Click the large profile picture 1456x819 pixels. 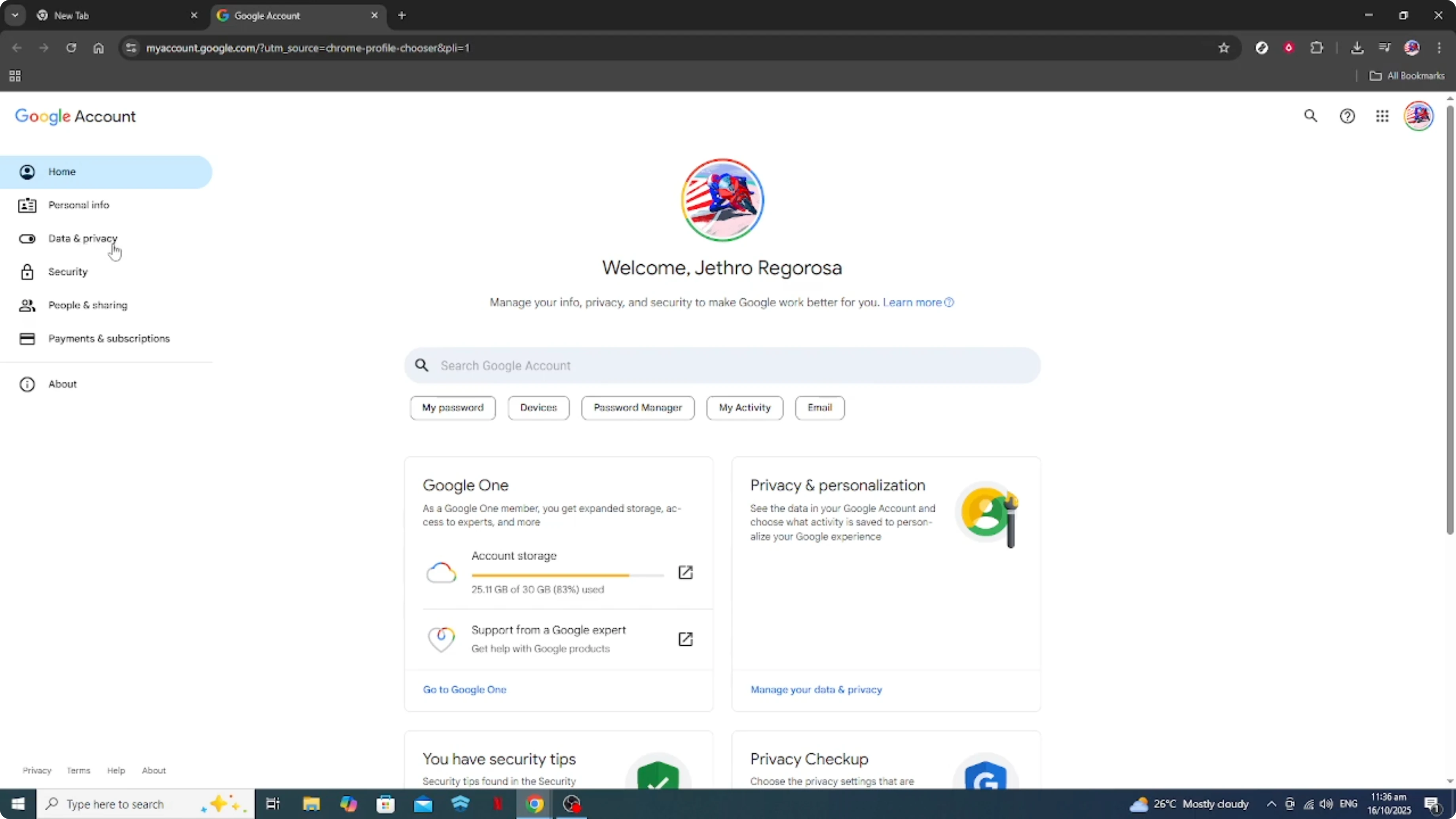click(722, 200)
